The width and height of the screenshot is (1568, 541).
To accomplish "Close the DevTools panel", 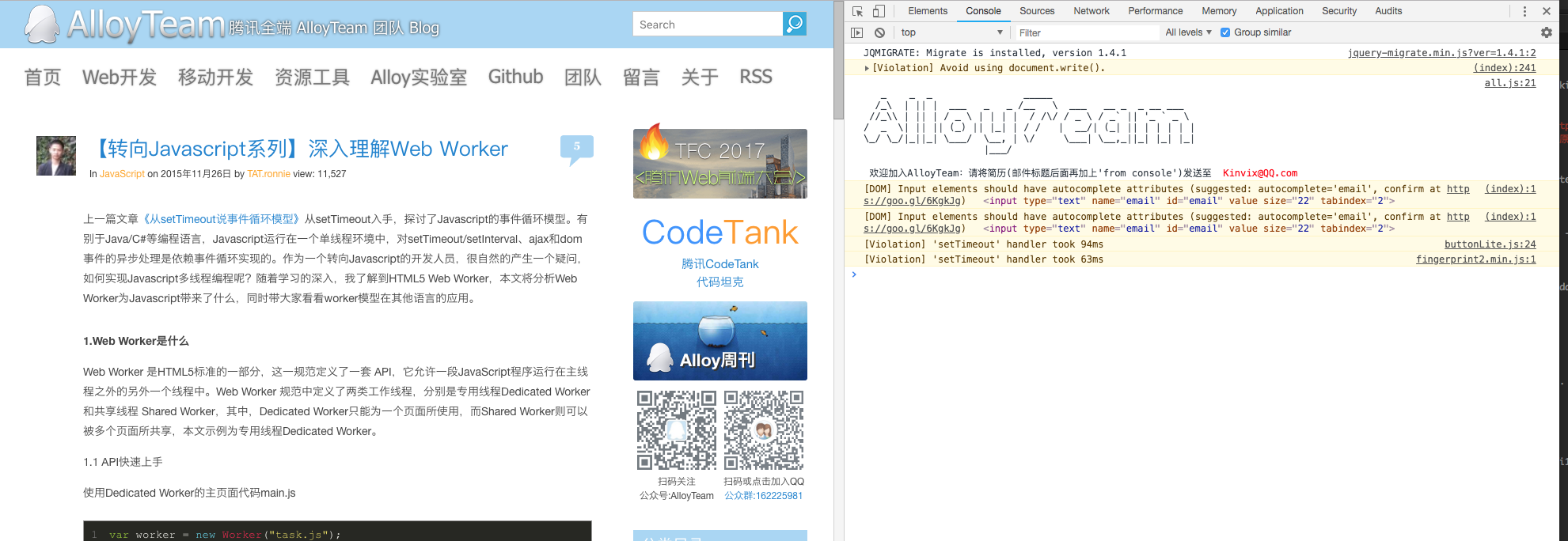I will point(1547,11).
